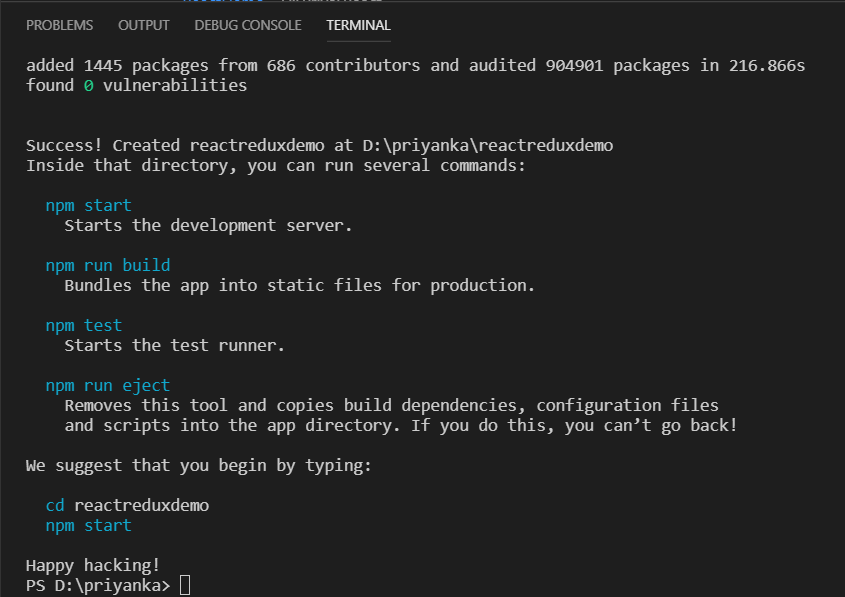
Task: Click the 'found 0 vulnerabilities' line
Action: (x=136, y=85)
